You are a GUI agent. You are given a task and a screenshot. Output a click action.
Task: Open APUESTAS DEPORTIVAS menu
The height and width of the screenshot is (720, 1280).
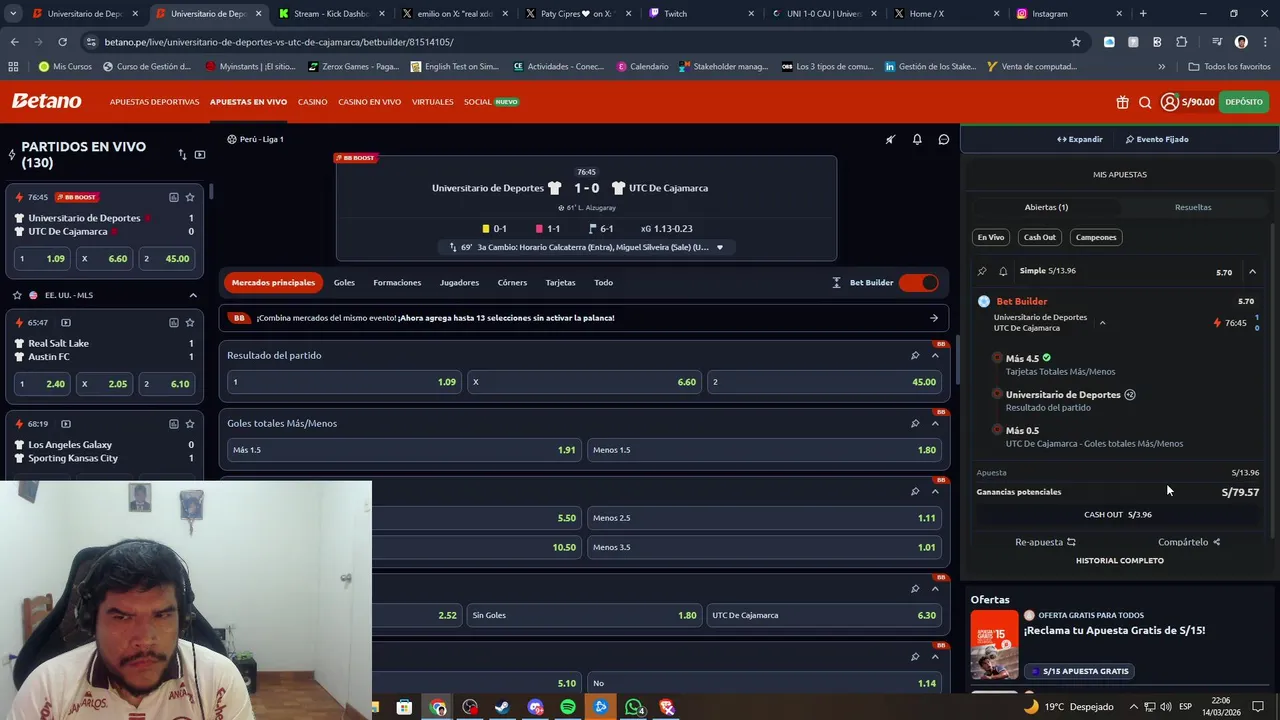(x=154, y=102)
